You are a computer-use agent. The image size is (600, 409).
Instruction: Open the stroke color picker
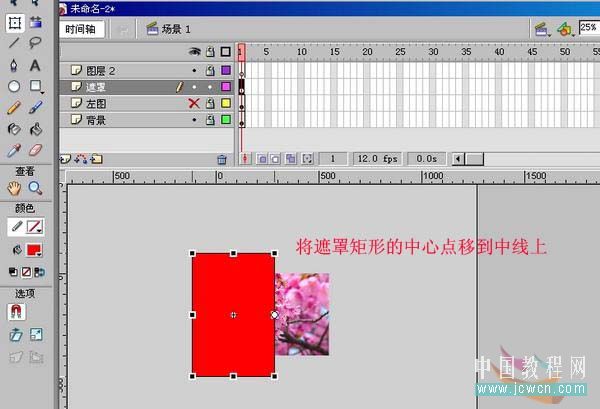(34, 227)
